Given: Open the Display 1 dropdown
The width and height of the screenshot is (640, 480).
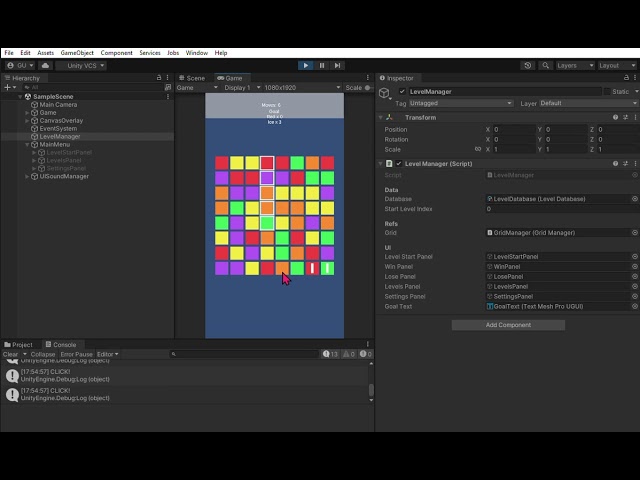Looking at the screenshot, I should [x=242, y=88].
